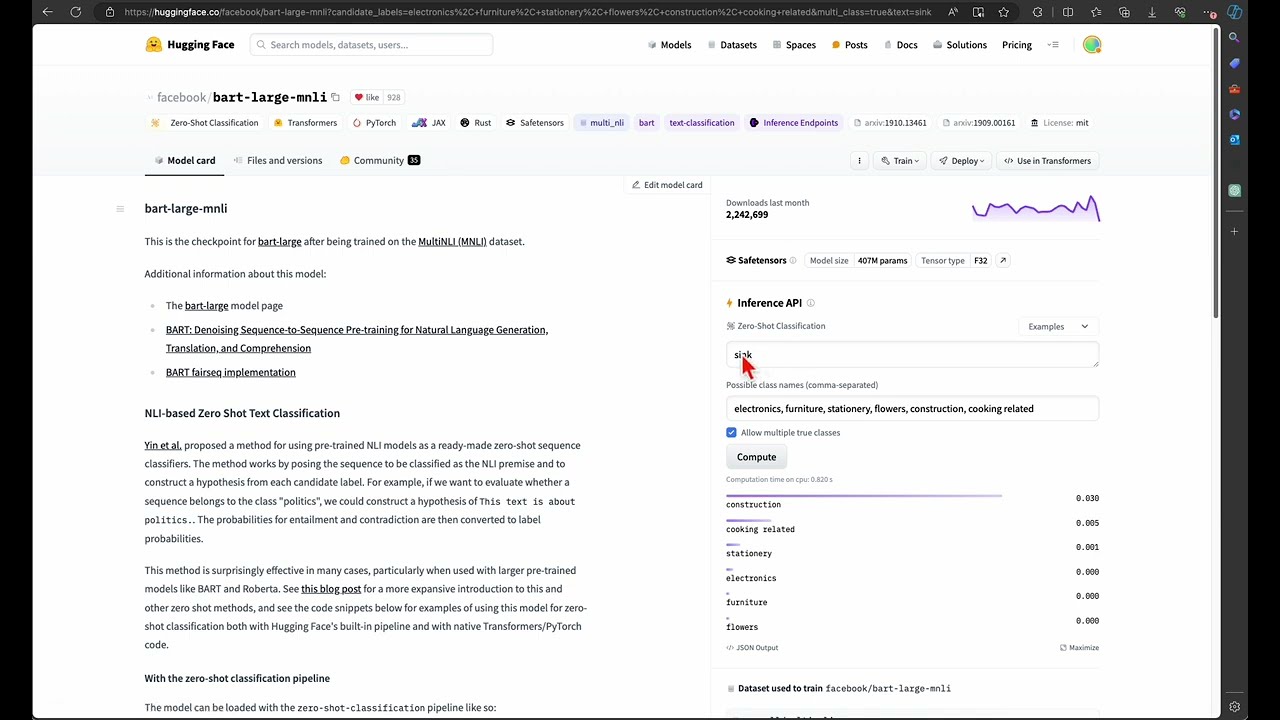Switch to the Files and versions tab
Image resolution: width=1280 pixels, height=720 pixels.
[278, 161]
